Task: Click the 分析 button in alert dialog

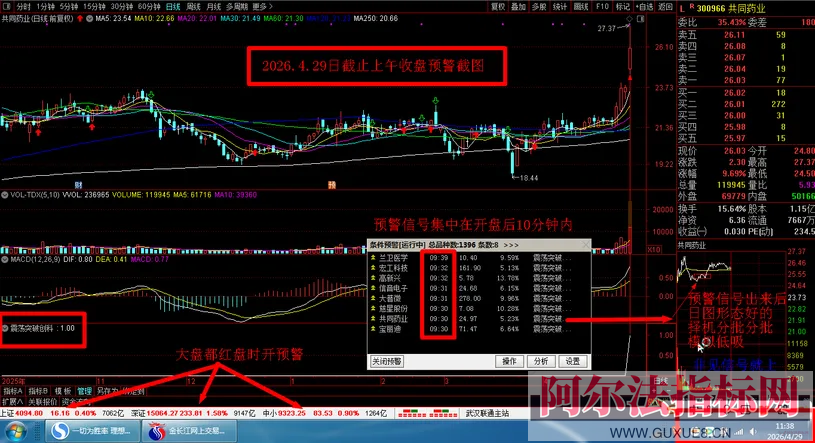Action: click(x=541, y=361)
